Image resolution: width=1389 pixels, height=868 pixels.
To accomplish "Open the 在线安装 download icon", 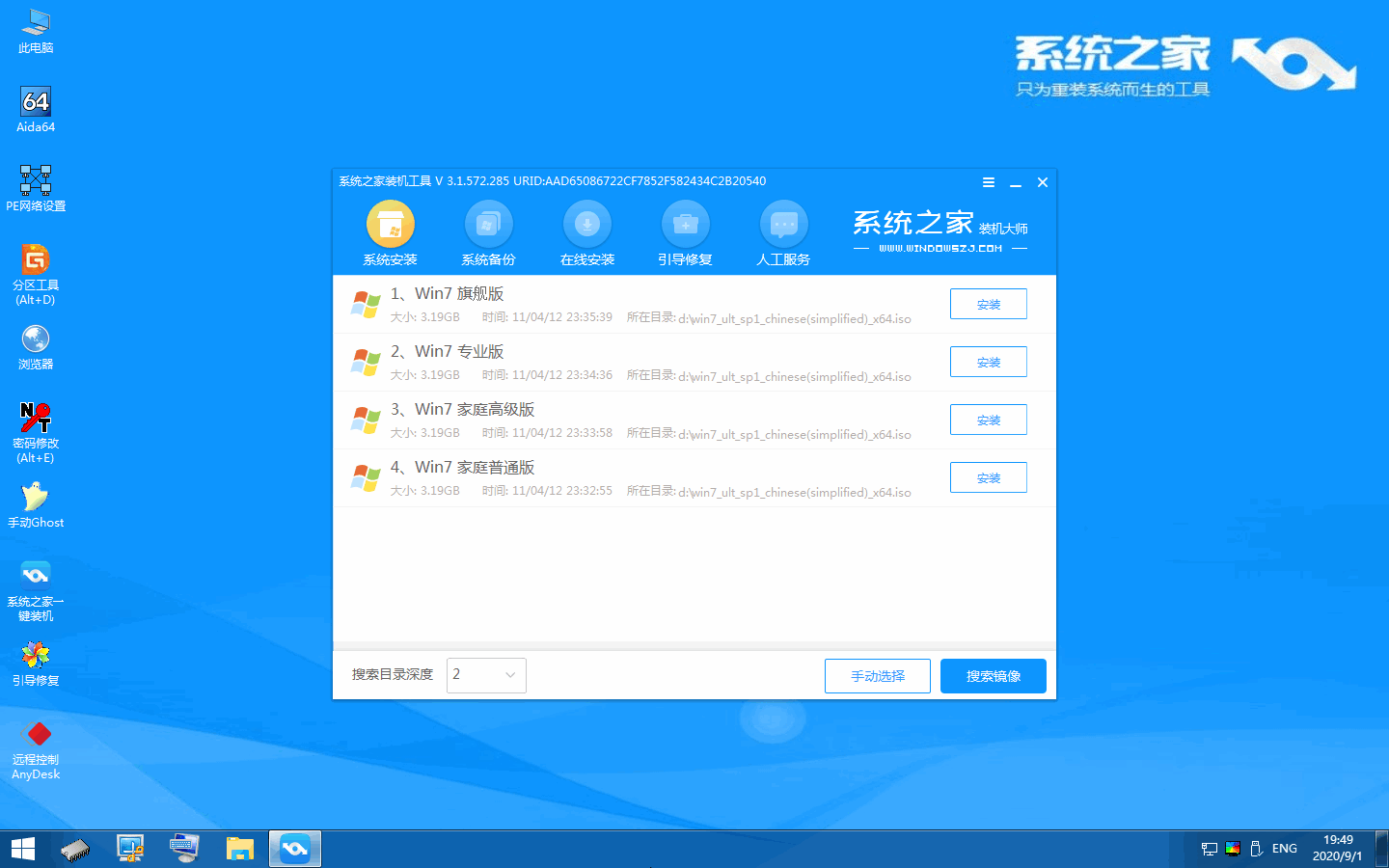I will 587,226.
